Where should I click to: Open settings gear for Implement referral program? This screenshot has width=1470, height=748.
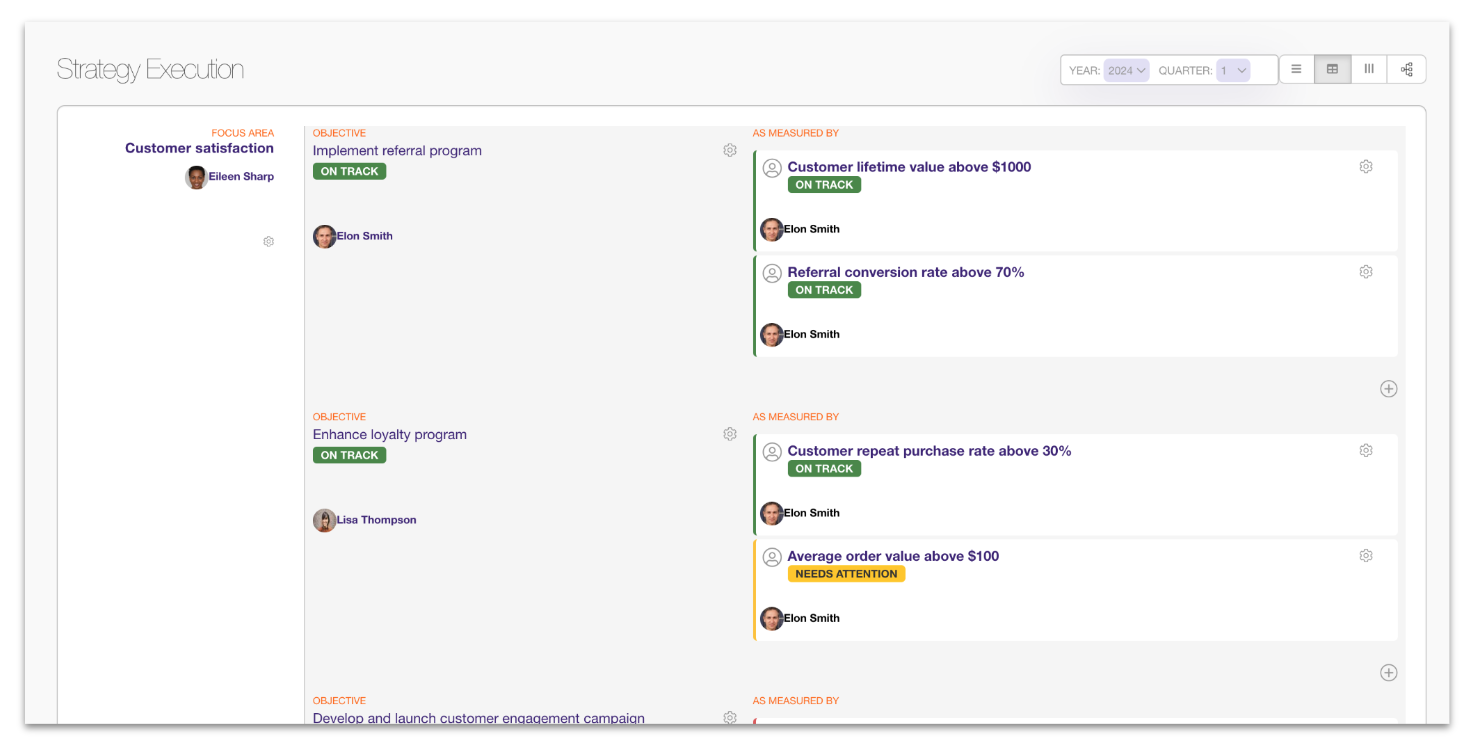[x=730, y=151]
